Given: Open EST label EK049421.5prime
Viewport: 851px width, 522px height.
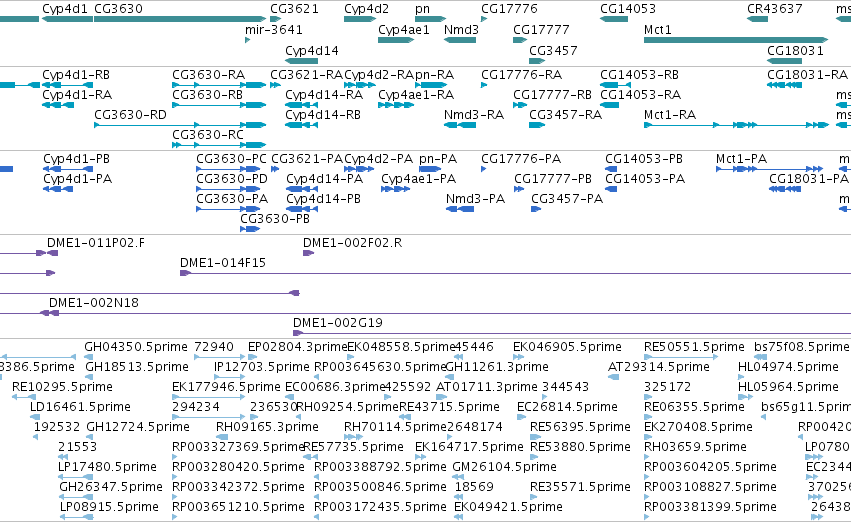Looking at the screenshot, I should pos(509,507).
